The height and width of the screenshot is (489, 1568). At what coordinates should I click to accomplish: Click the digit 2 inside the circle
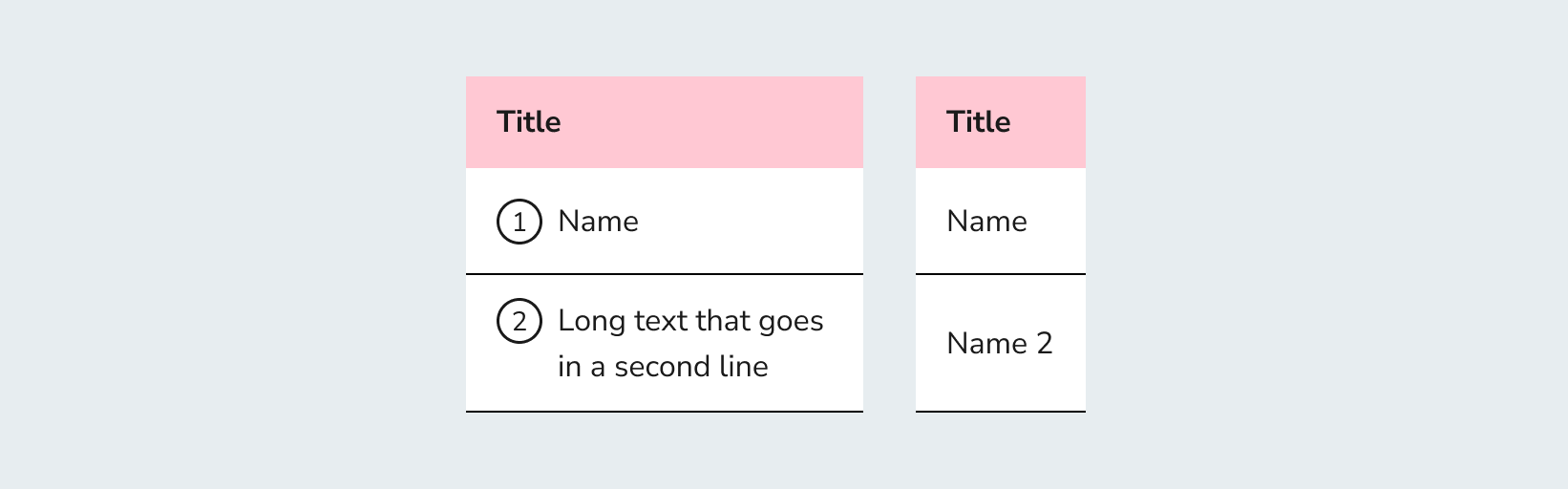519,322
